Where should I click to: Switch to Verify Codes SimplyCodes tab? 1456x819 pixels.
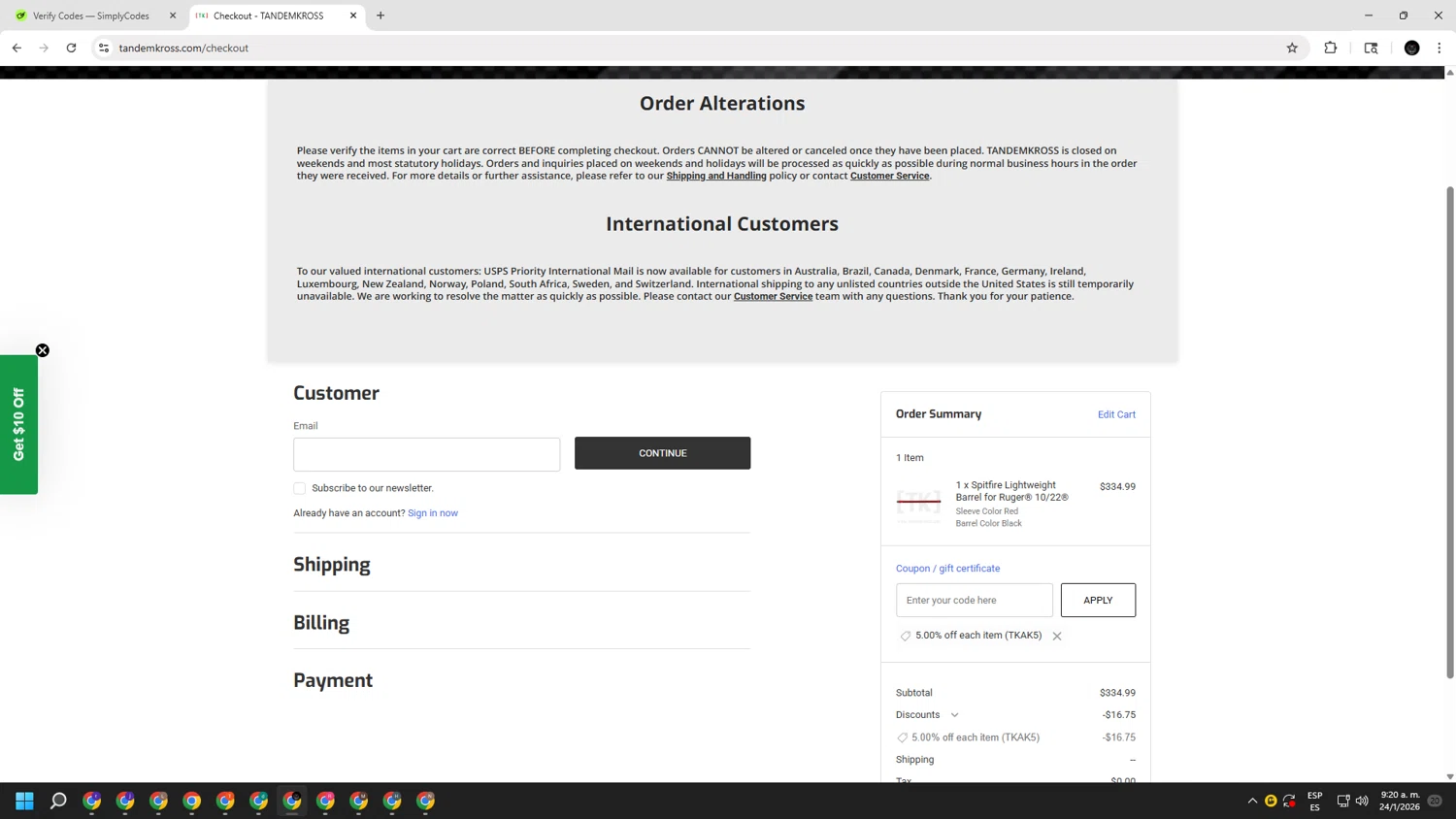pyautogui.click(x=92, y=16)
